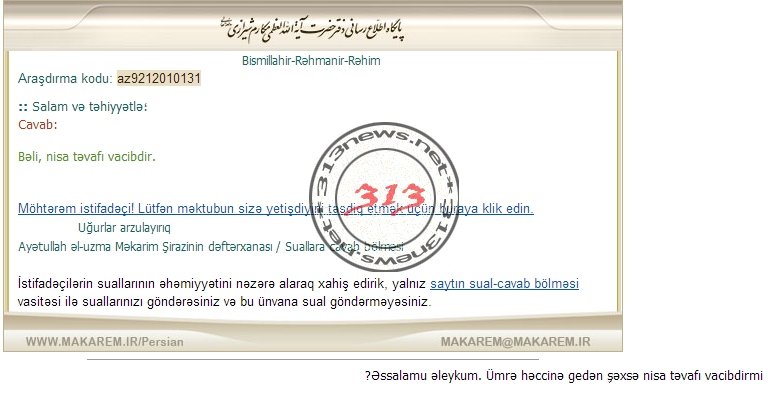Click WWW.MAKAREM.IR/Persian footer address
Viewport: 768px width, 394px height.
(x=105, y=342)
